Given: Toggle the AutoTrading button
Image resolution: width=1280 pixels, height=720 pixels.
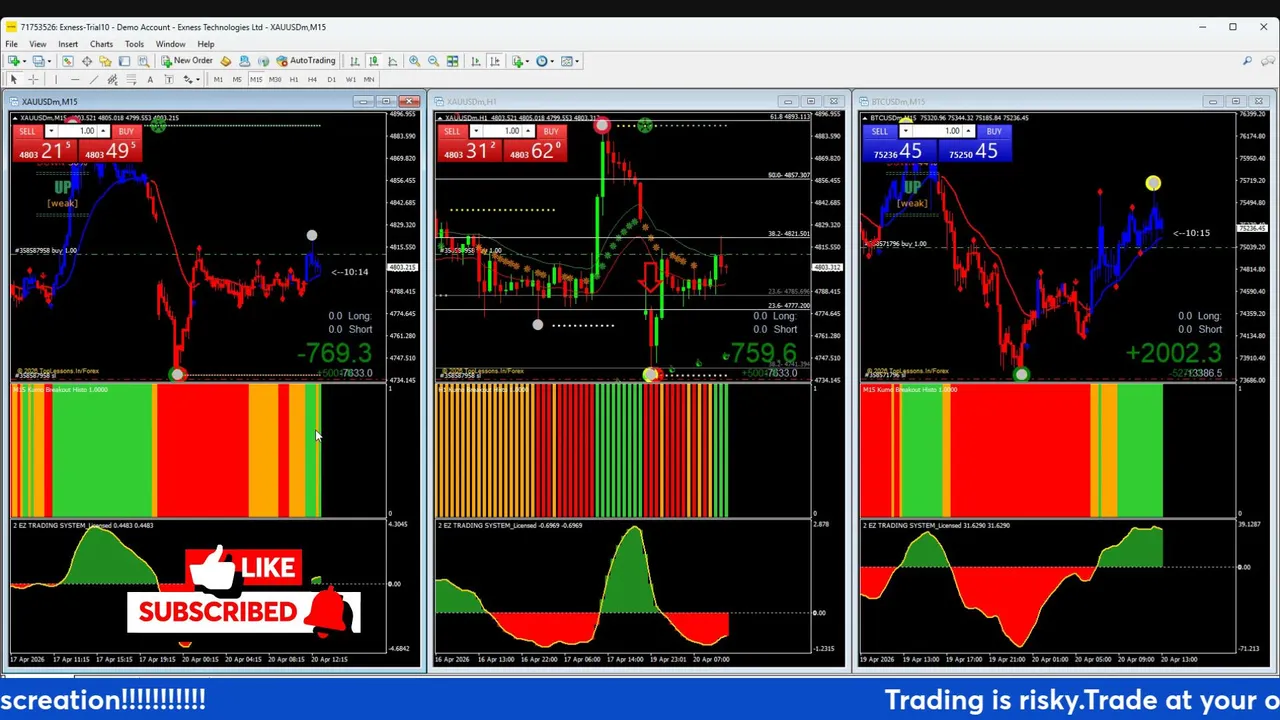Looking at the screenshot, I should (x=305, y=61).
